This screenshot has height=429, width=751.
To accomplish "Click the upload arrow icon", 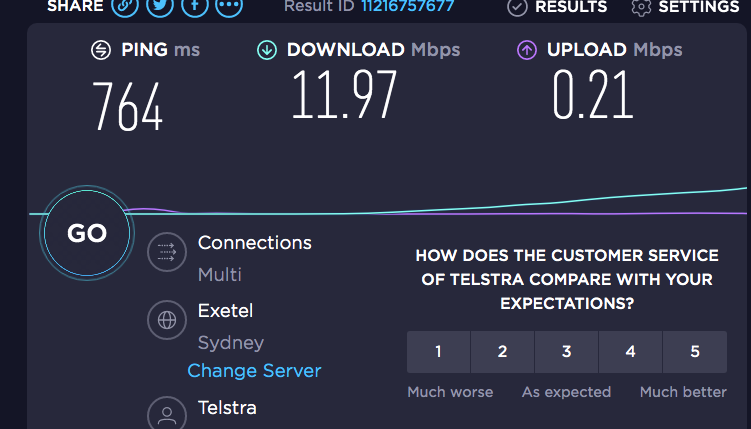I will [527, 50].
